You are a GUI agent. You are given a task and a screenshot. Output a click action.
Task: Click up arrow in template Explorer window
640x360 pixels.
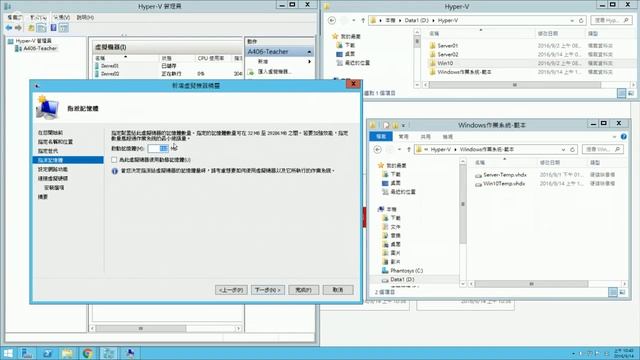[x=408, y=150]
